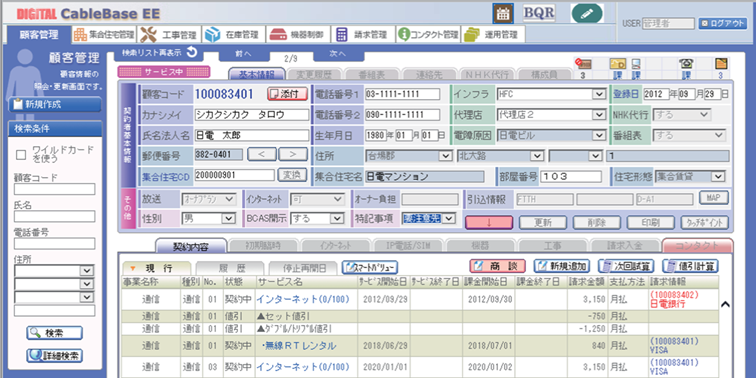The width and height of the screenshot is (756, 378).
Task: Click the table scroll-up chevron
Action: [x=725, y=304]
